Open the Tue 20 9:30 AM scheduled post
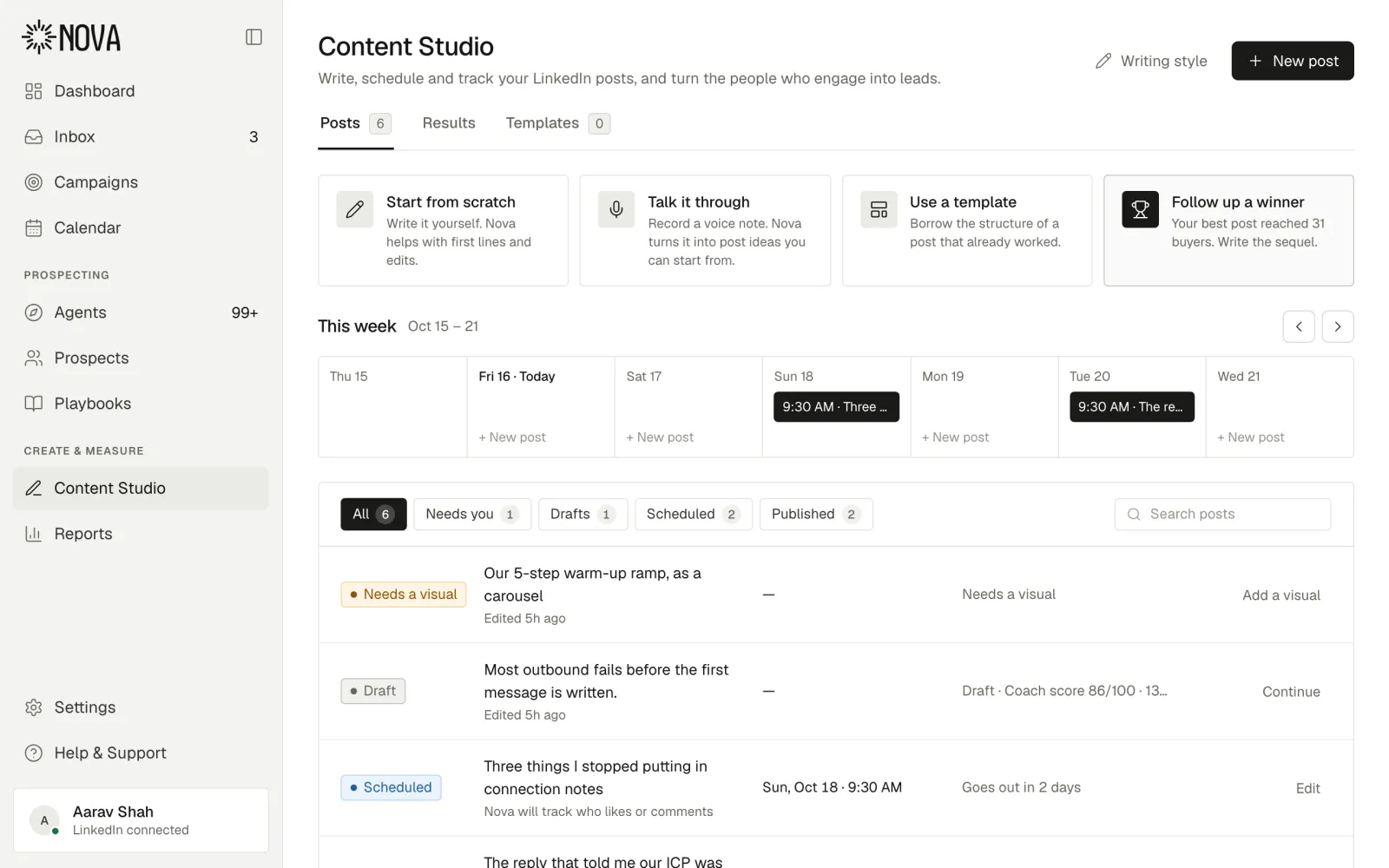Image resolution: width=1389 pixels, height=868 pixels. (1132, 407)
